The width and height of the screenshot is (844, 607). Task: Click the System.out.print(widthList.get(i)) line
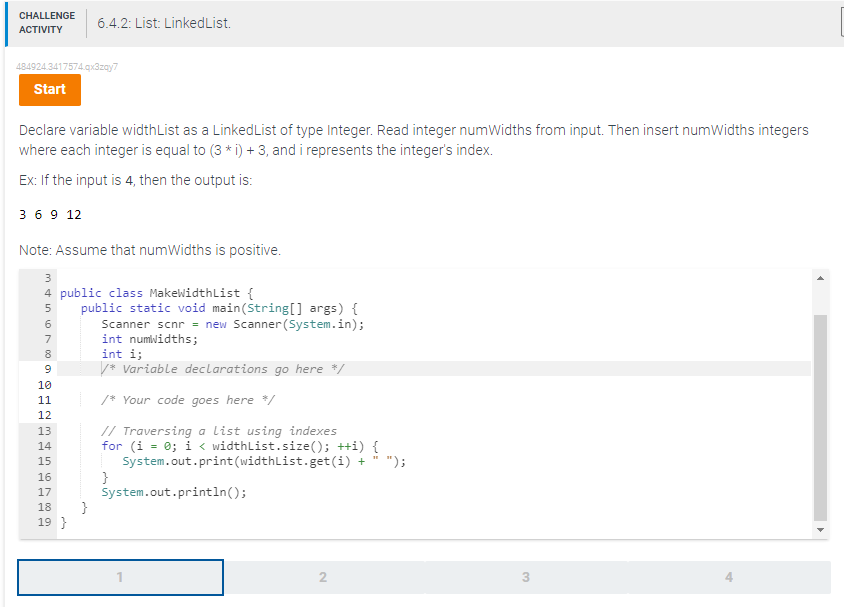pyautogui.click(x=264, y=461)
